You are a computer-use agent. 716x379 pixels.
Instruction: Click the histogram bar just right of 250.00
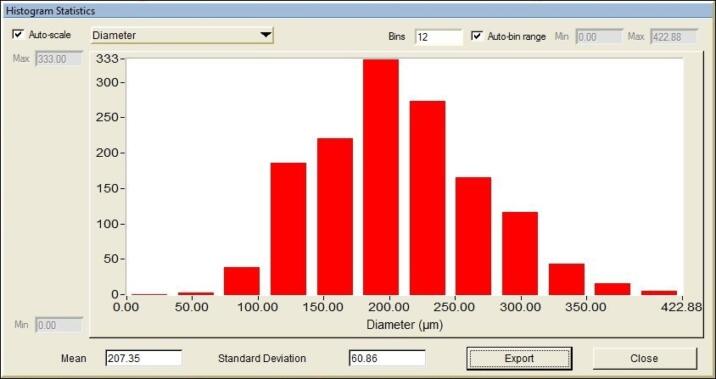coord(474,236)
